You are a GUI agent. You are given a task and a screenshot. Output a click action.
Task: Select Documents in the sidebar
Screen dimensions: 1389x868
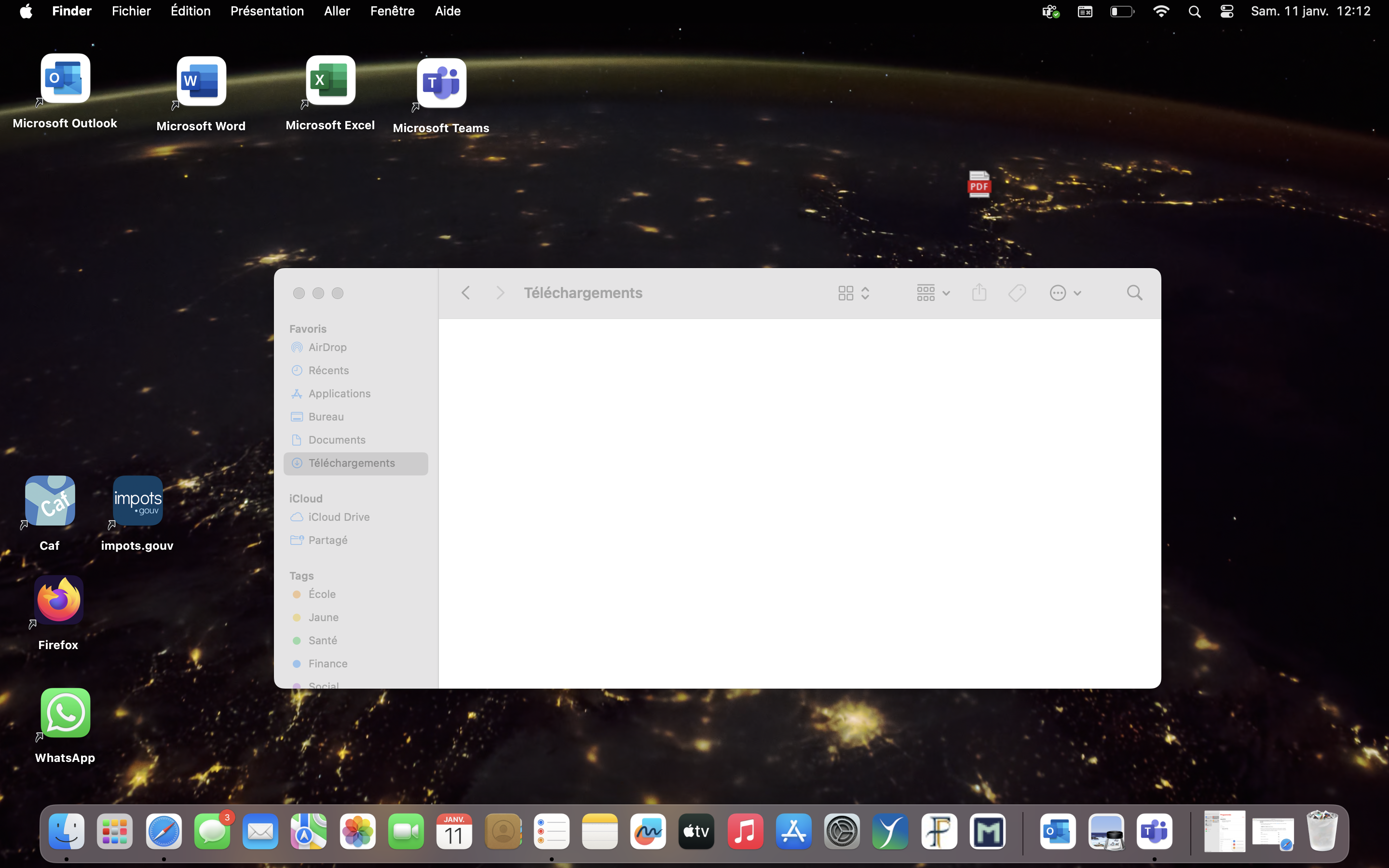coord(337,440)
